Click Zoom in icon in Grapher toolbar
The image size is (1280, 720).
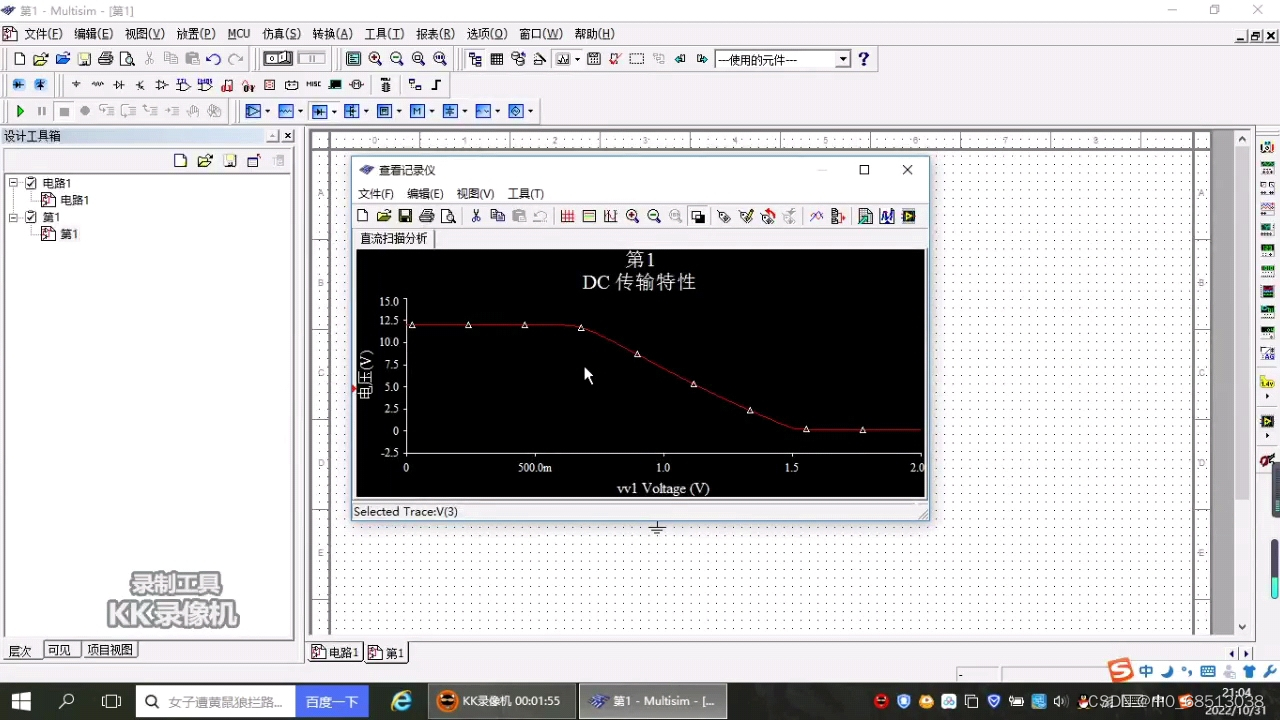[632, 216]
